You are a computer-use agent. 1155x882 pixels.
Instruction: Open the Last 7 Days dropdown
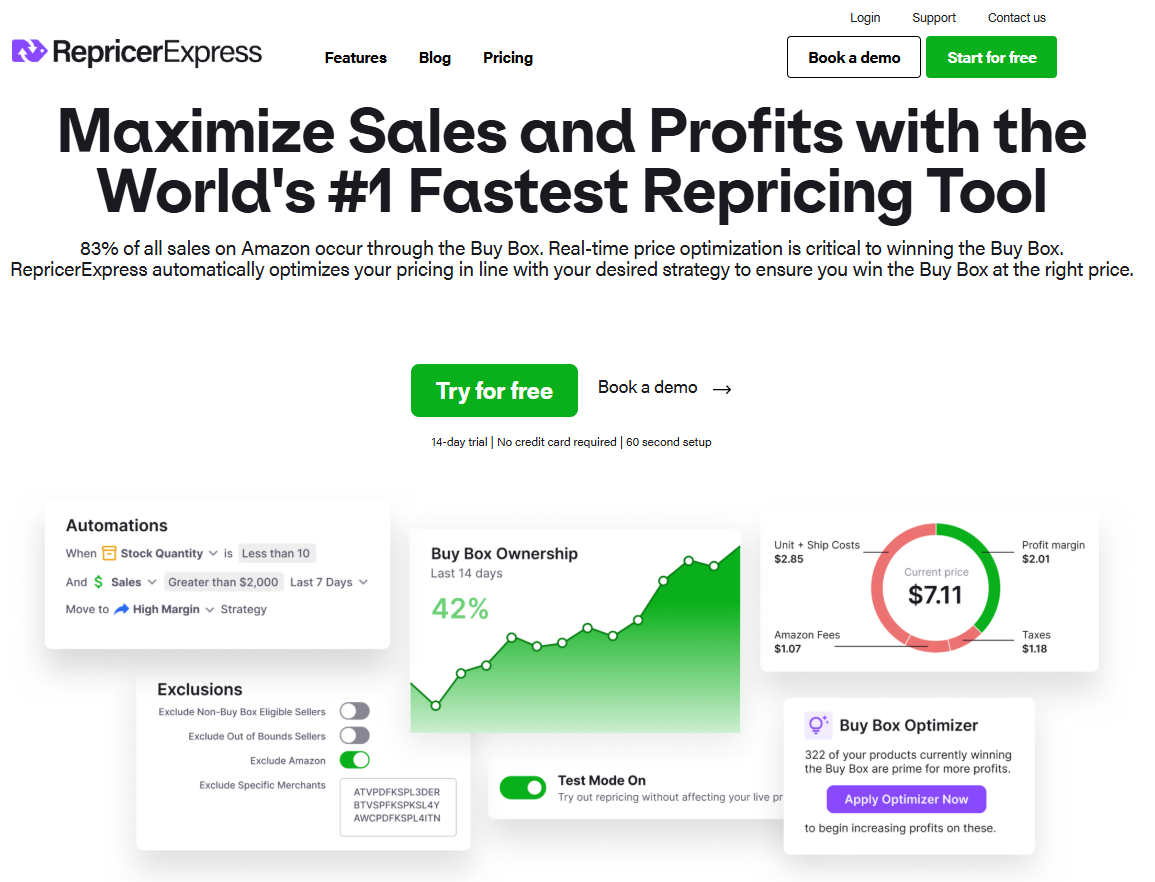(x=329, y=582)
